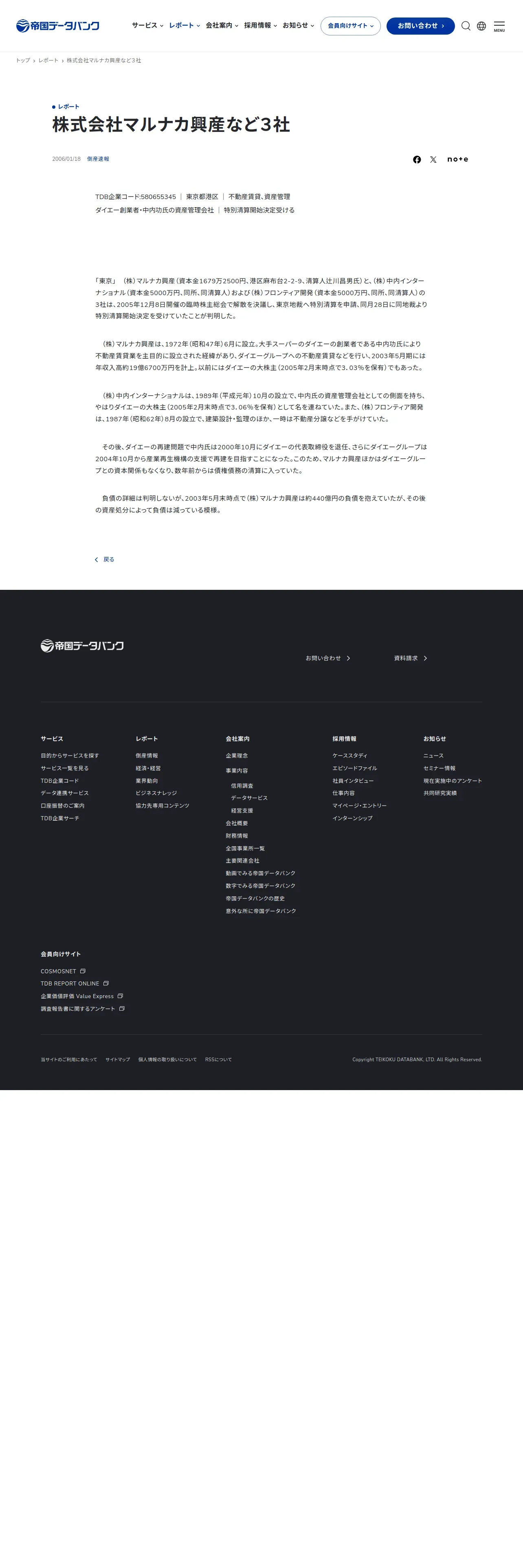Image resolution: width=523 pixels, height=1568 pixels.
Task: Open the 会員向けサイト dropdown button
Action: 351,26
